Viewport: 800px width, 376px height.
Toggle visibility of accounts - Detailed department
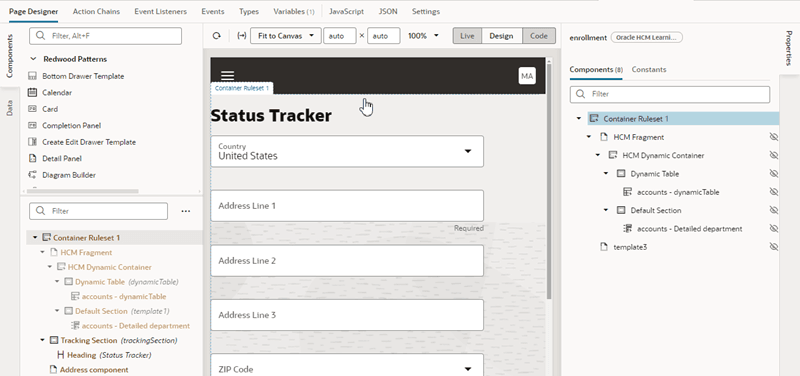pos(773,229)
